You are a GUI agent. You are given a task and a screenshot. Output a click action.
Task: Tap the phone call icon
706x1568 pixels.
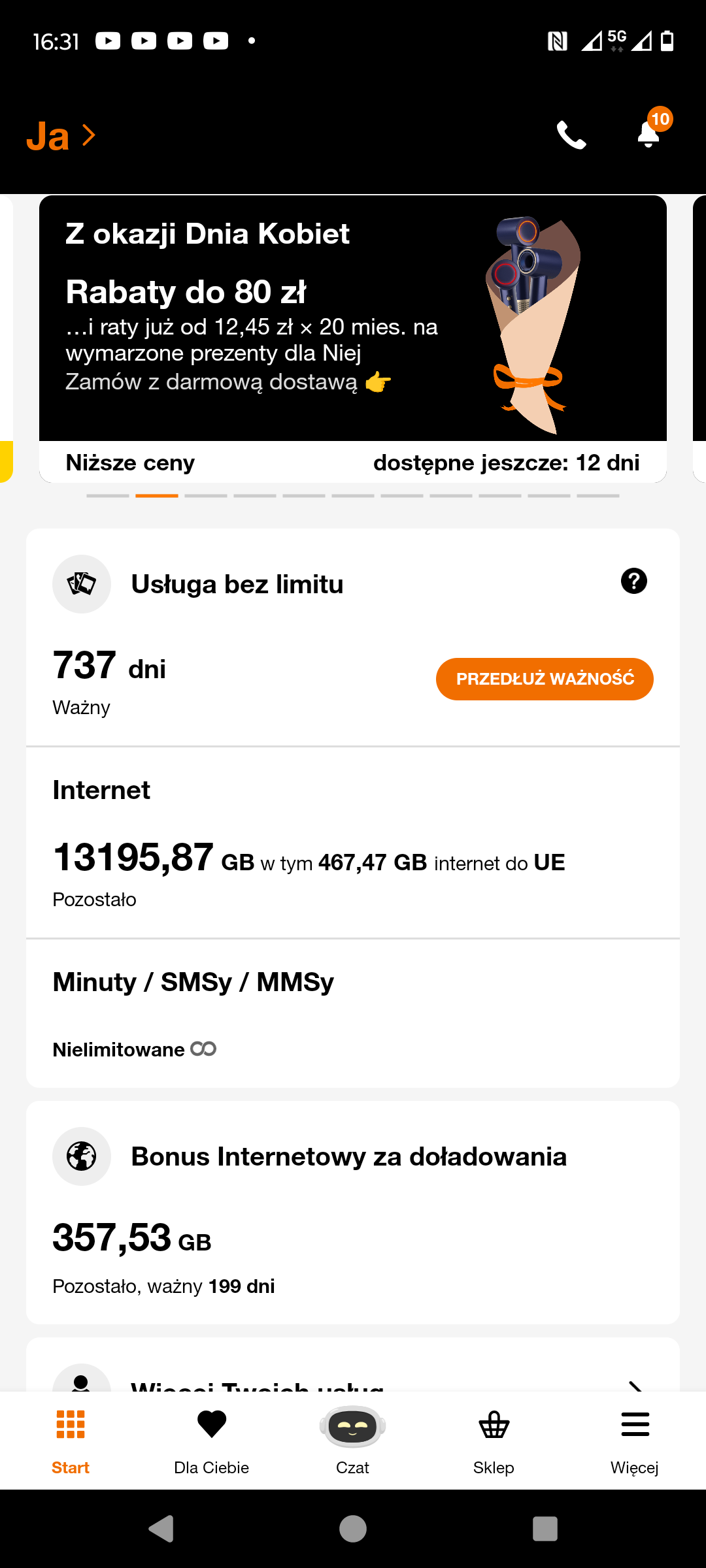click(571, 135)
